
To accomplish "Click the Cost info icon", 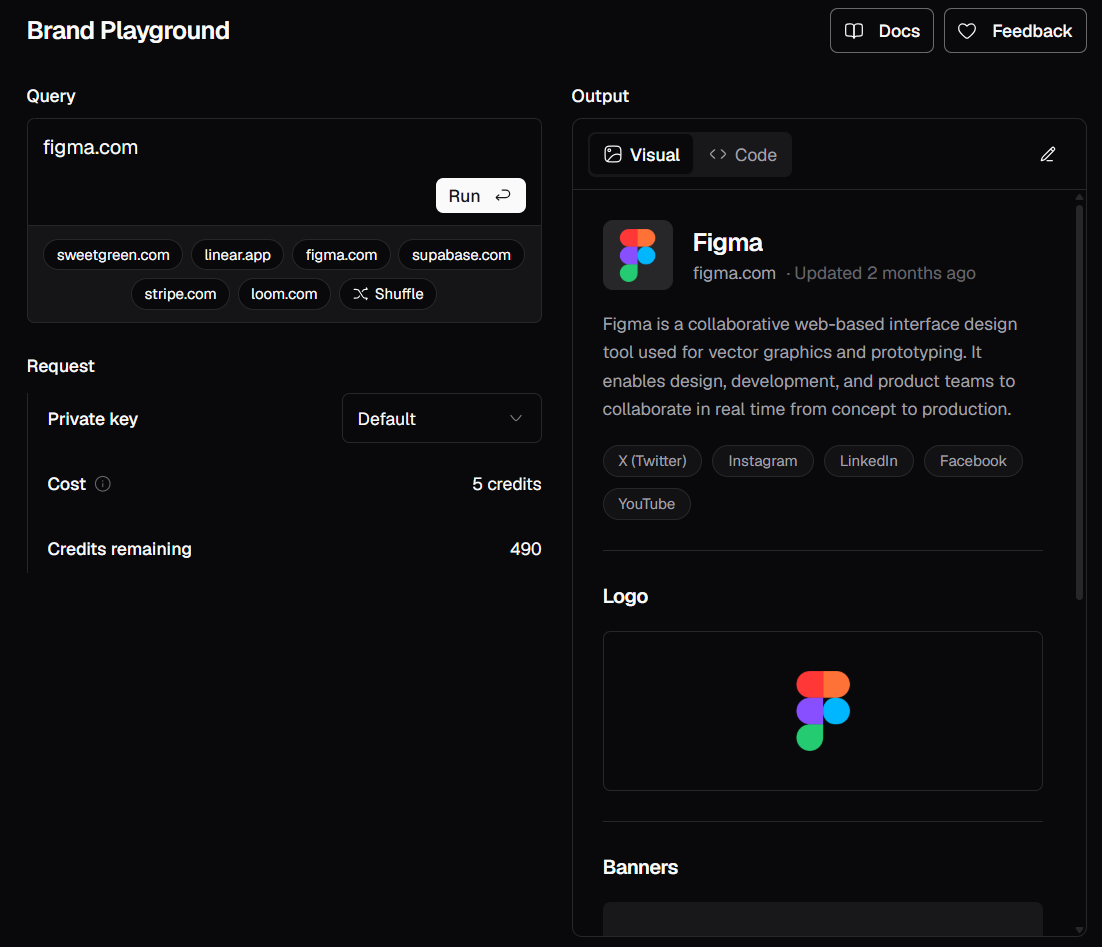I will 103,484.
